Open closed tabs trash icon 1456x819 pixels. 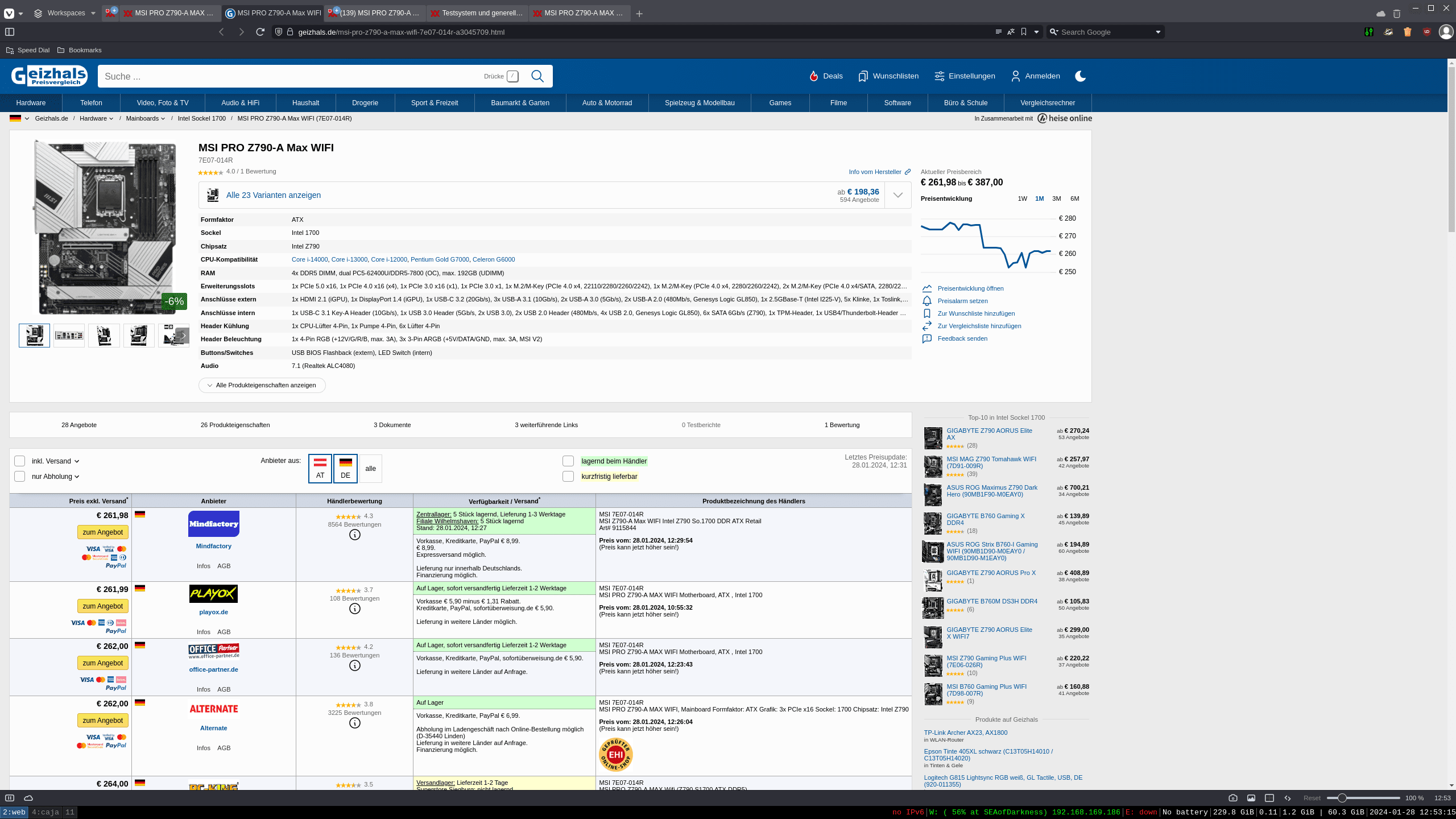(1397, 13)
